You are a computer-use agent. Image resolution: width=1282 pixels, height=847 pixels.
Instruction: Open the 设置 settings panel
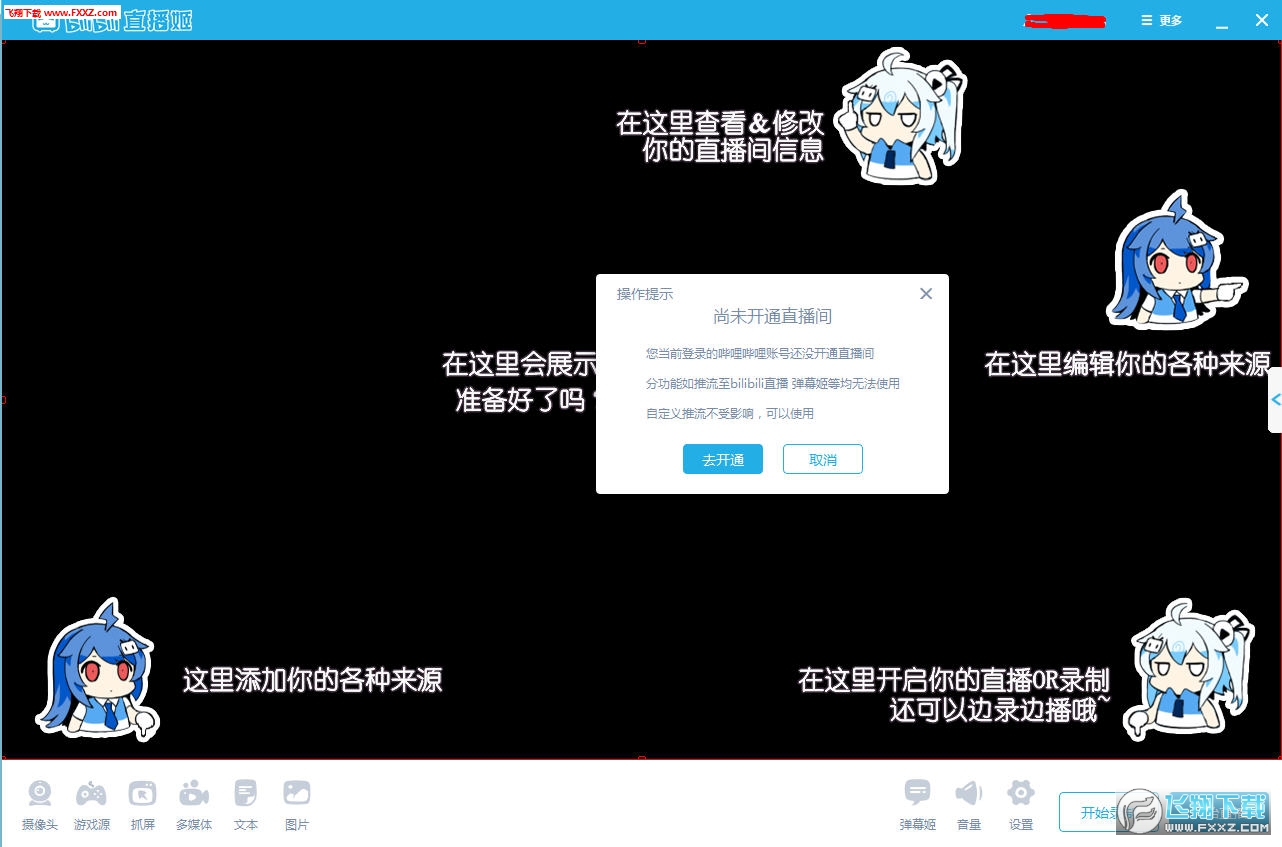(1020, 803)
